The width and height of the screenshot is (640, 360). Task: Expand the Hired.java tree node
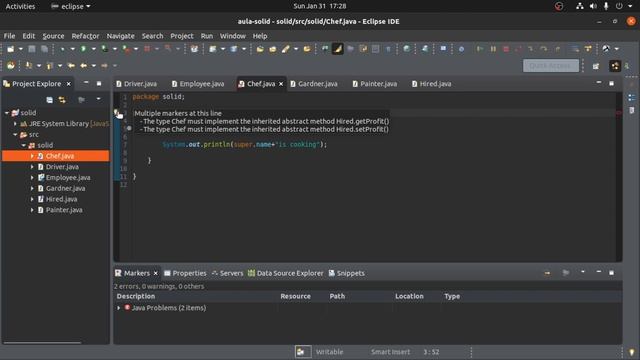point(32,199)
